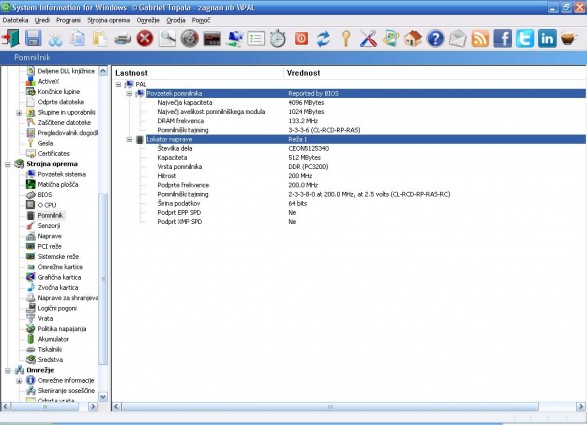Image resolution: width=587 pixels, height=425 pixels.
Task: Expand the Skupine in uporabniki node
Action: [x=19, y=113]
